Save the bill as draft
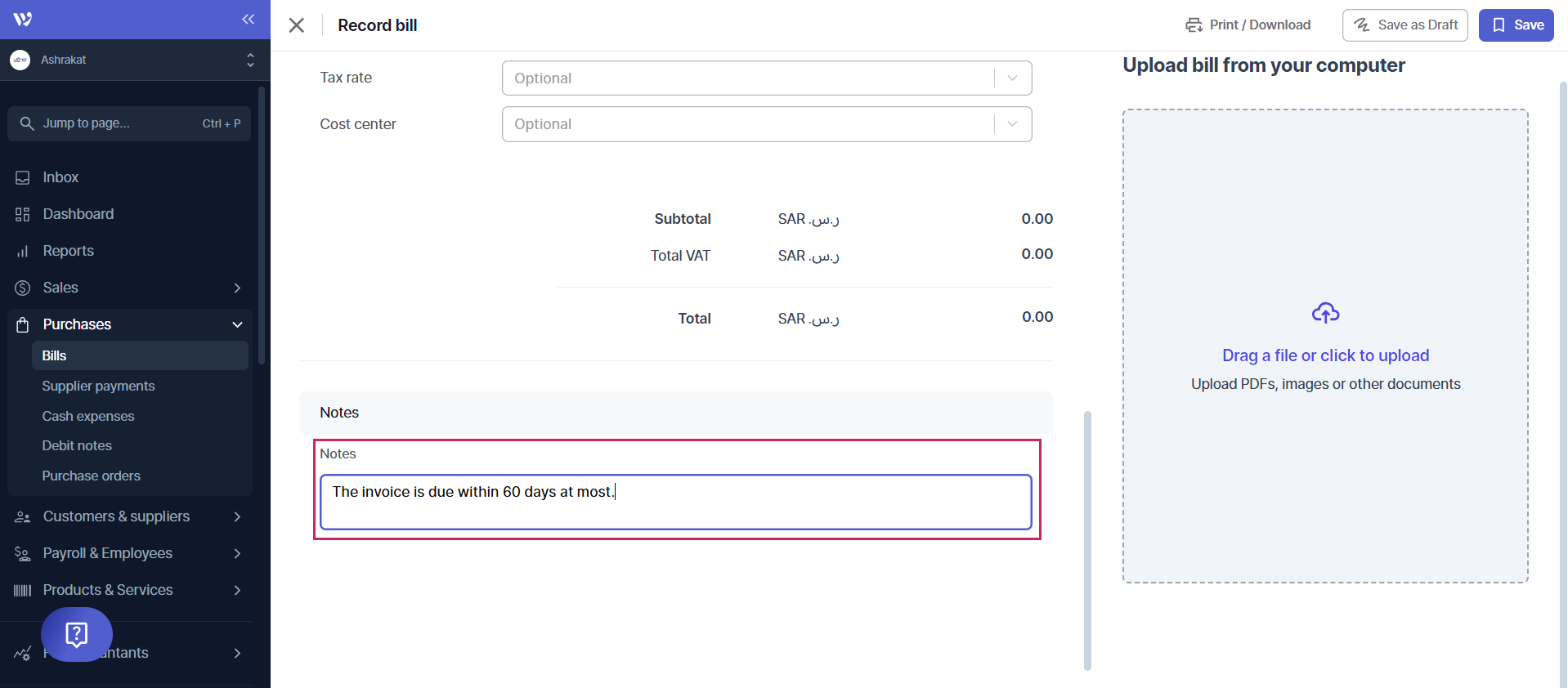The width and height of the screenshot is (1568, 688). 1404,25
